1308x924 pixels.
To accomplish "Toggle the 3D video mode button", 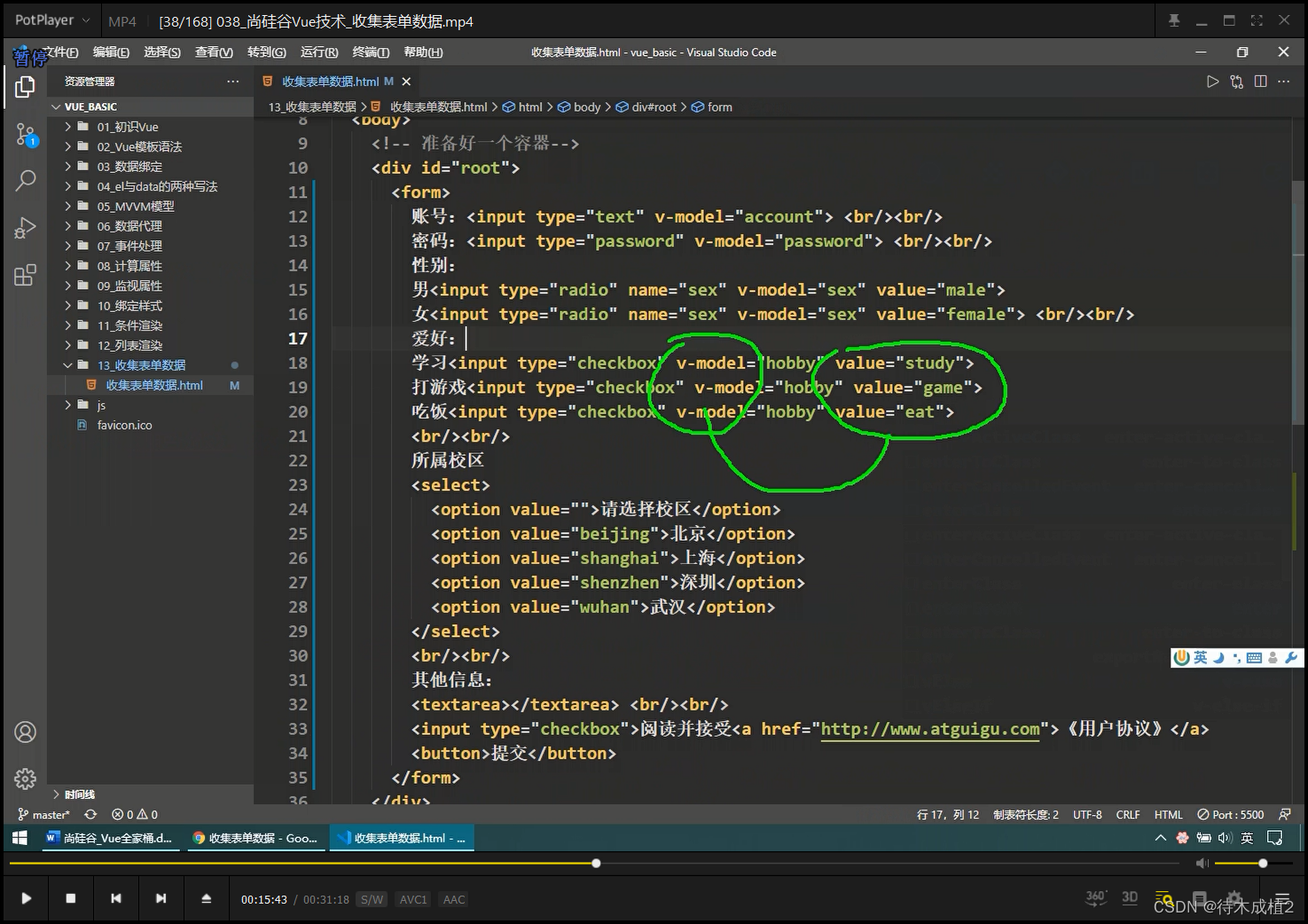I will [1130, 897].
